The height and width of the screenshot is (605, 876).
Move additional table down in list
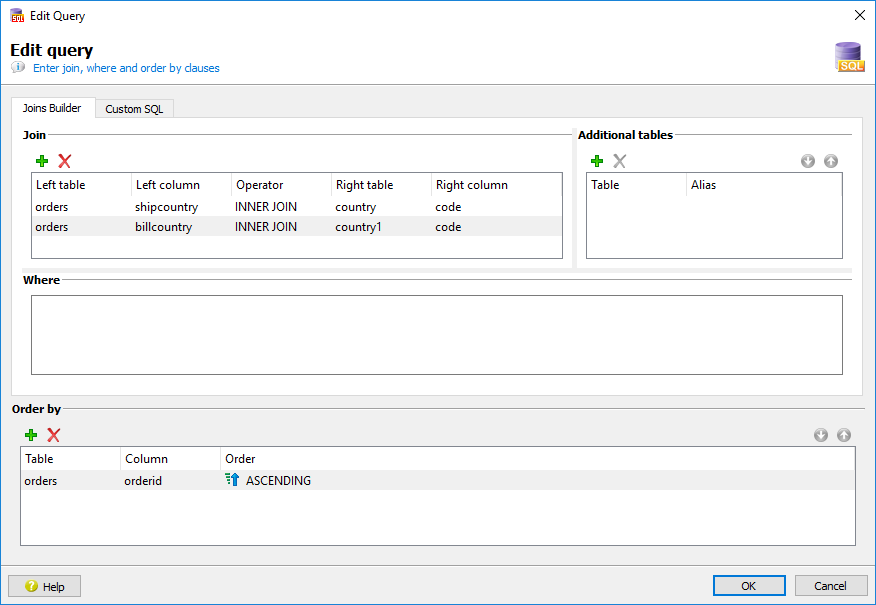[808, 161]
